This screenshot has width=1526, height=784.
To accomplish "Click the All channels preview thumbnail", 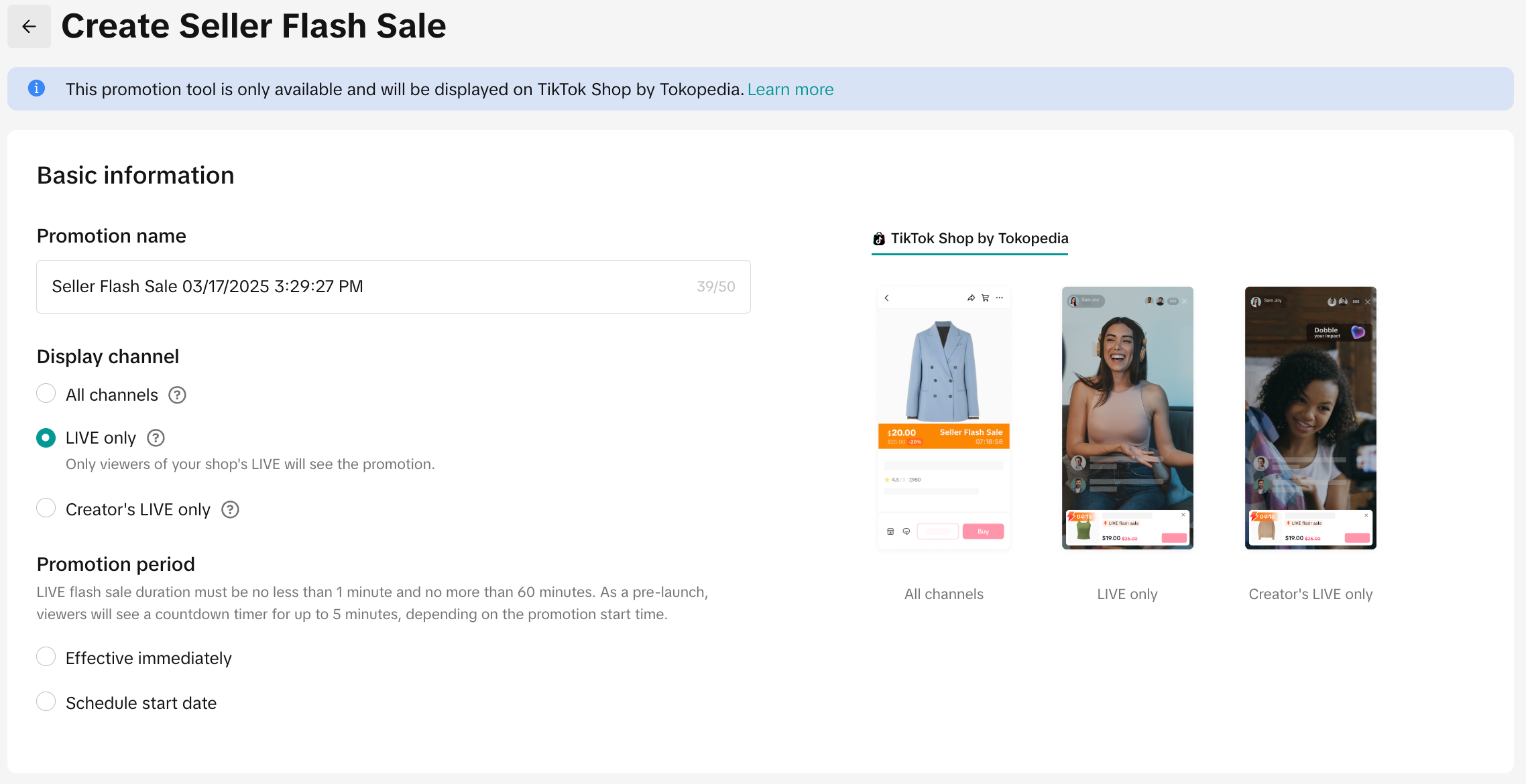I will [x=943, y=418].
